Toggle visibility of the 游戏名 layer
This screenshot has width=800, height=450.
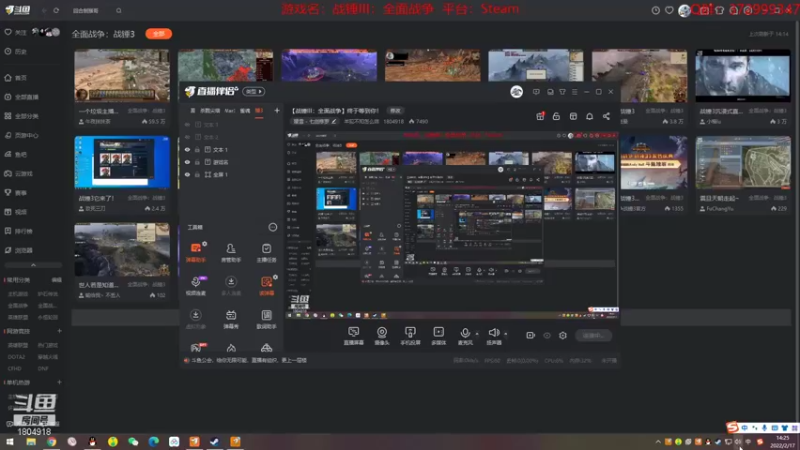tap(187, 162)
